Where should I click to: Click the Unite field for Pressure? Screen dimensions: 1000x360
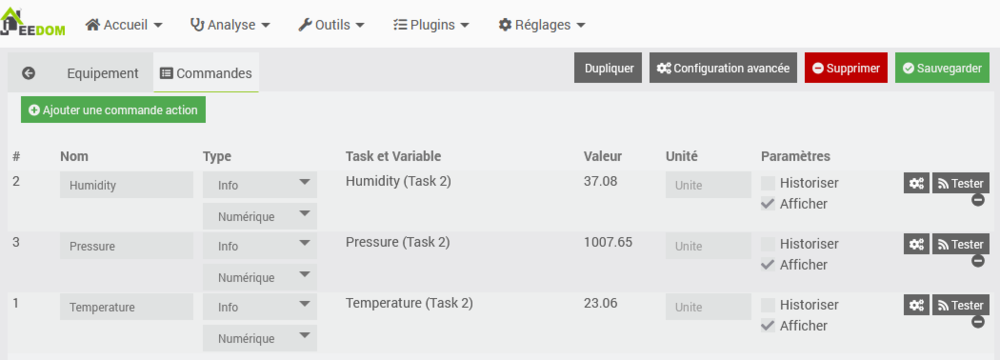(x=709, y=246)
